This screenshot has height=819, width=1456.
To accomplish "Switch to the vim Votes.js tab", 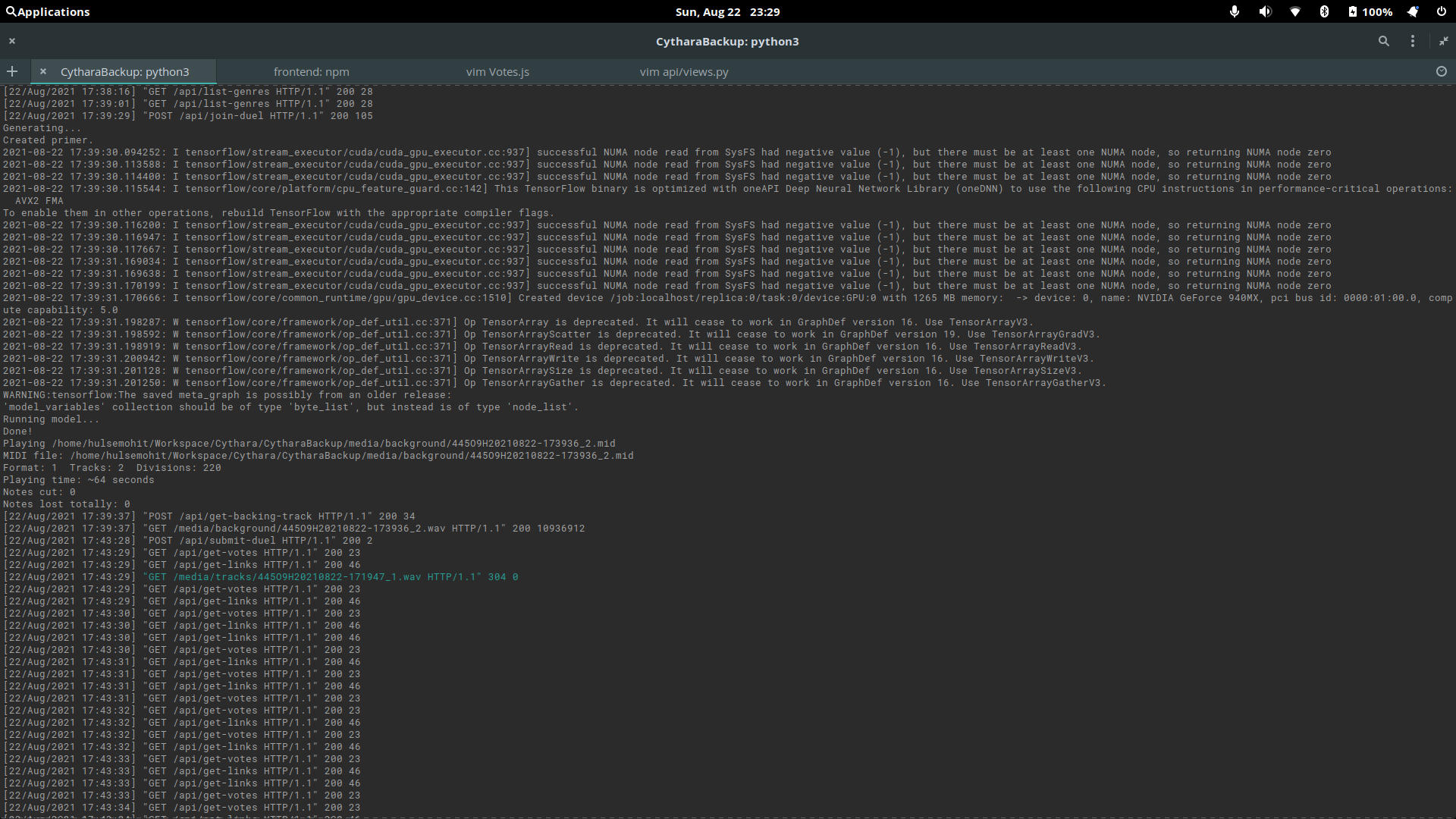I will point(497,72).
